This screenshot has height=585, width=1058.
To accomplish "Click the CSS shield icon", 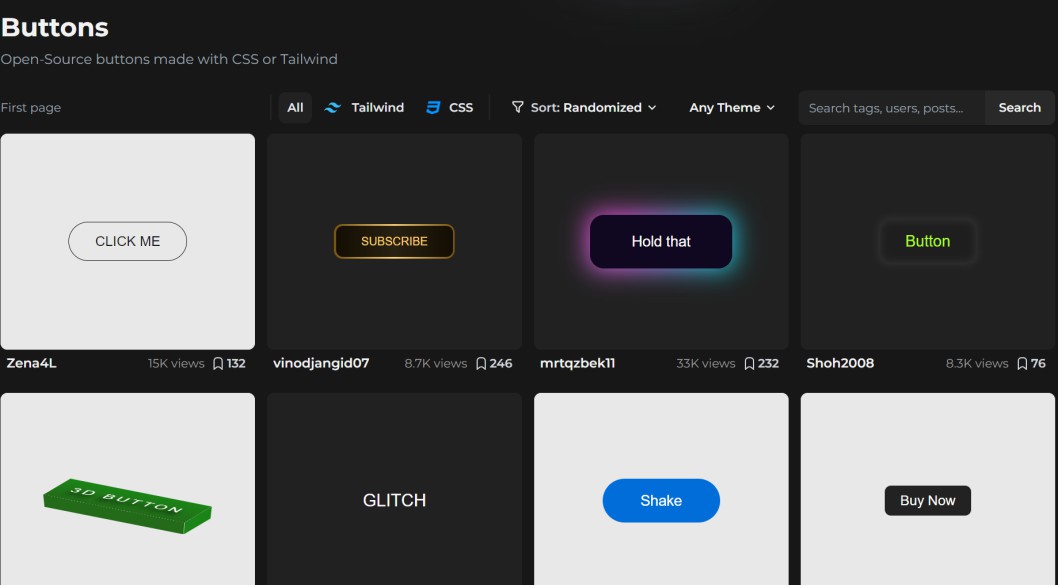I will pos(433,107).
